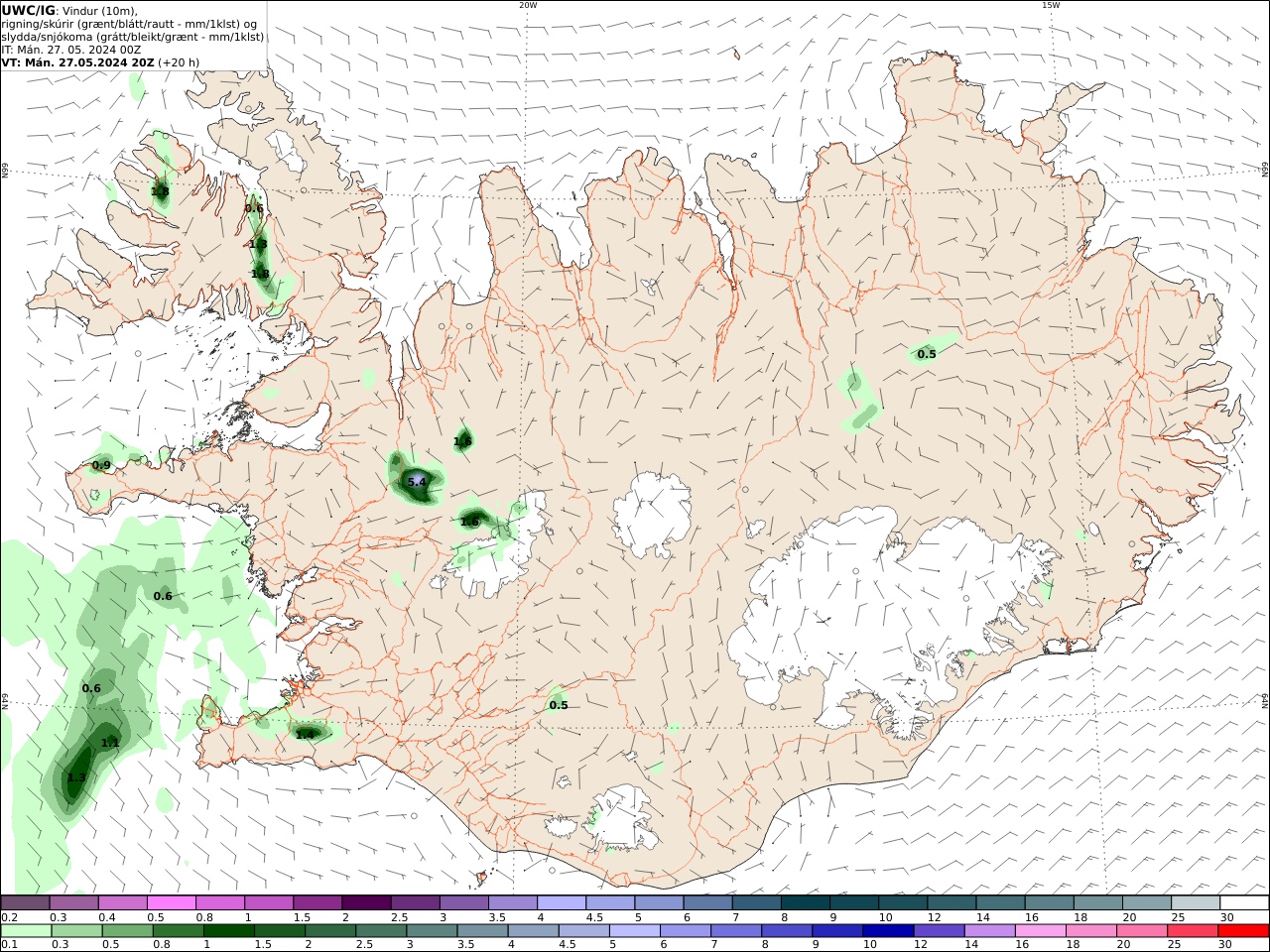Select the rain legend swatch starting at 0.5
The image size is (1270, 952).
(127, 930)
